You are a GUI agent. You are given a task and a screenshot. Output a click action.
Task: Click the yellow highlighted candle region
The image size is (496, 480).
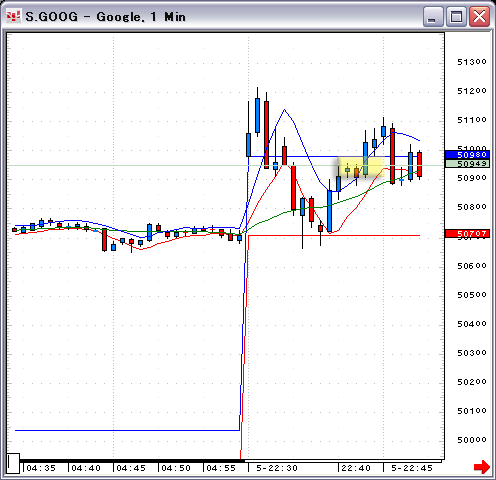(361, 168)
